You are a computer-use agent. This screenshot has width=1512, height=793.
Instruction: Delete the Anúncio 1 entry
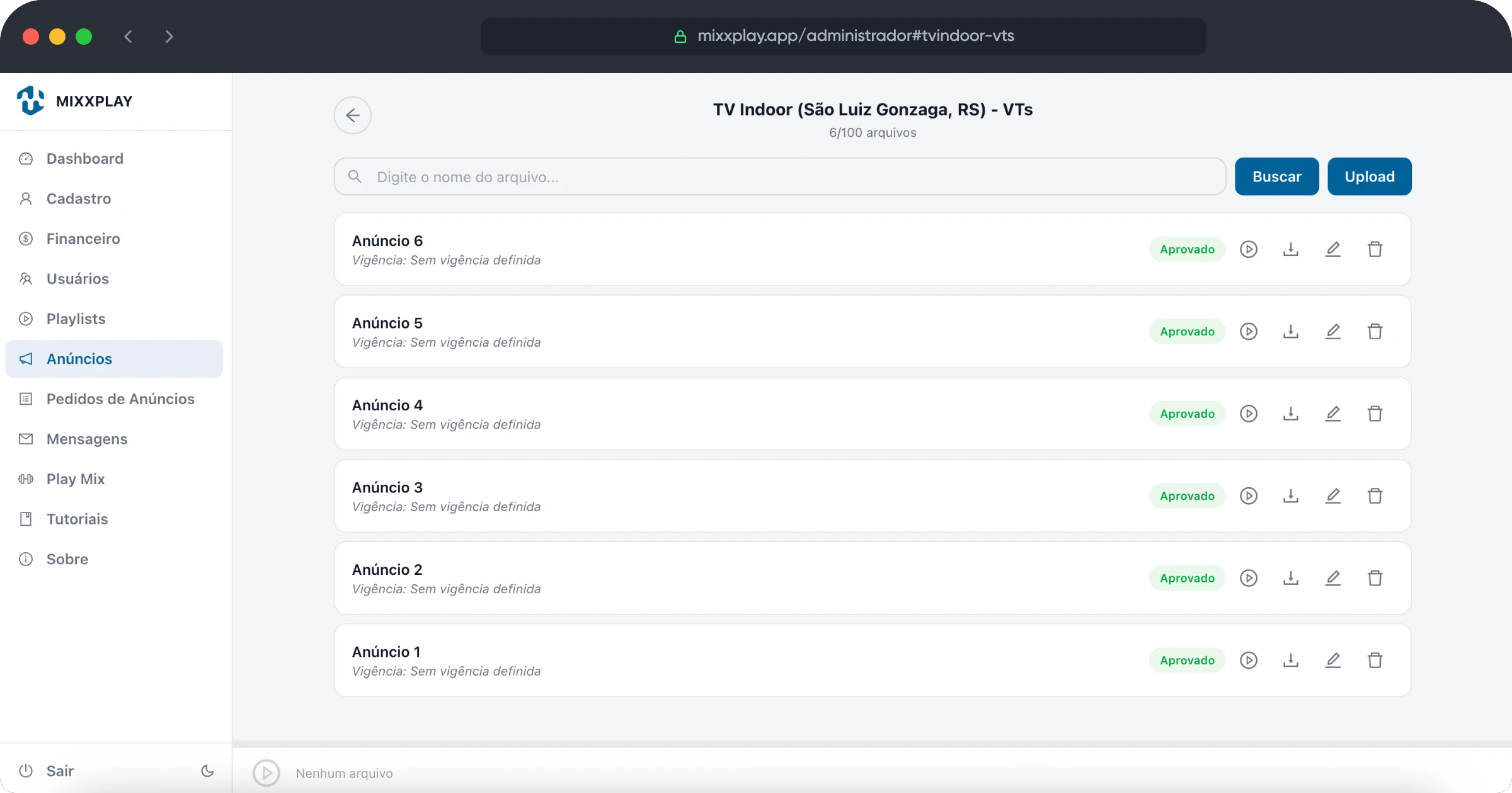coord(1375,661)
